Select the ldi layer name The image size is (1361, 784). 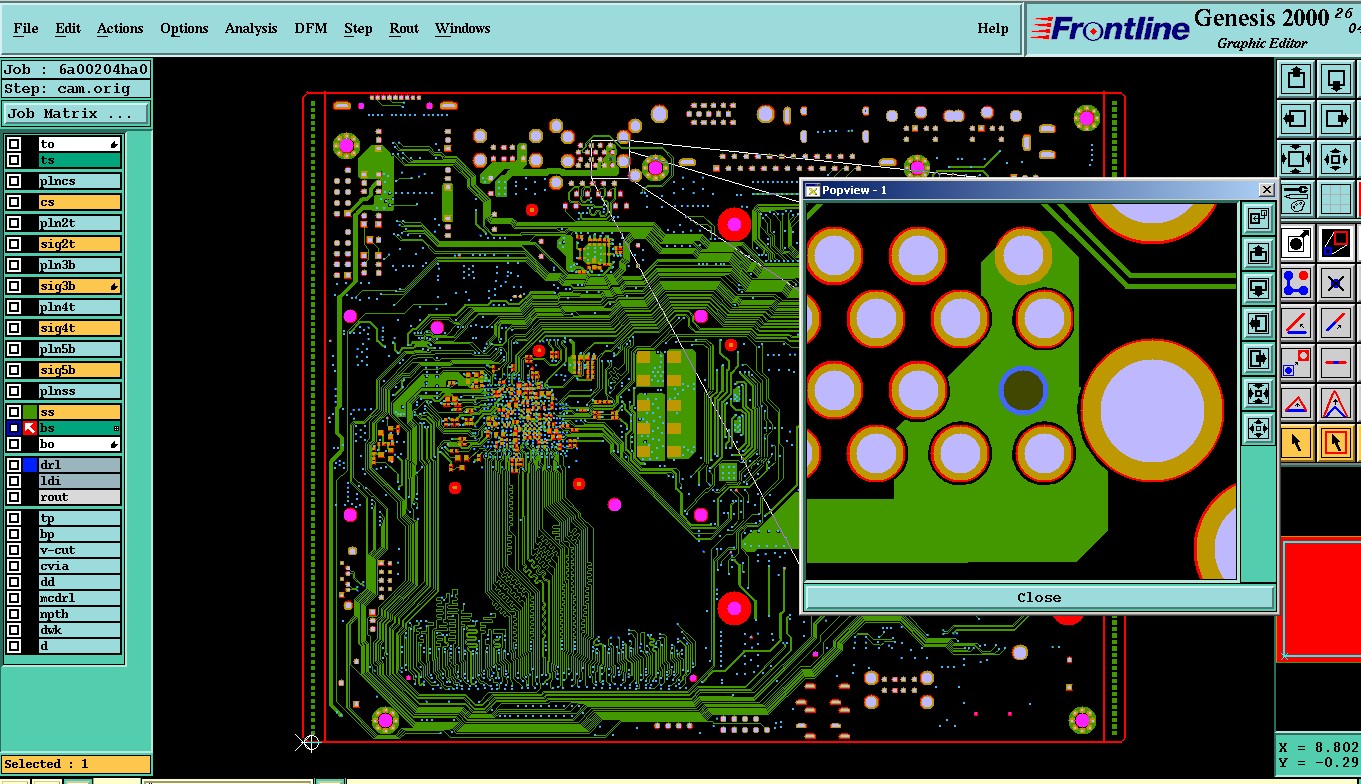80,481
